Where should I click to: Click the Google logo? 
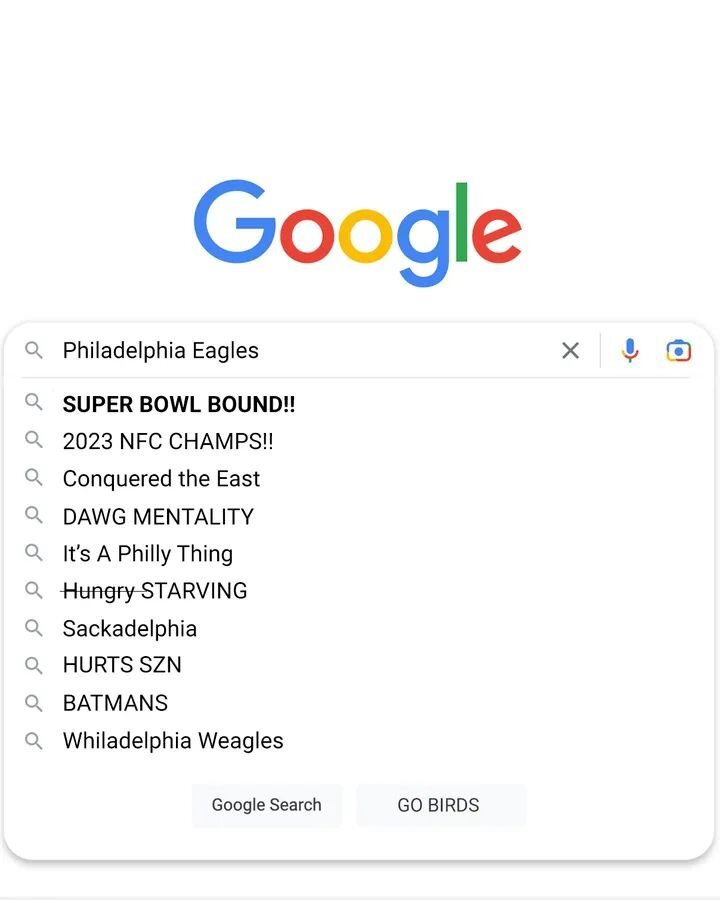click(358, 230)
